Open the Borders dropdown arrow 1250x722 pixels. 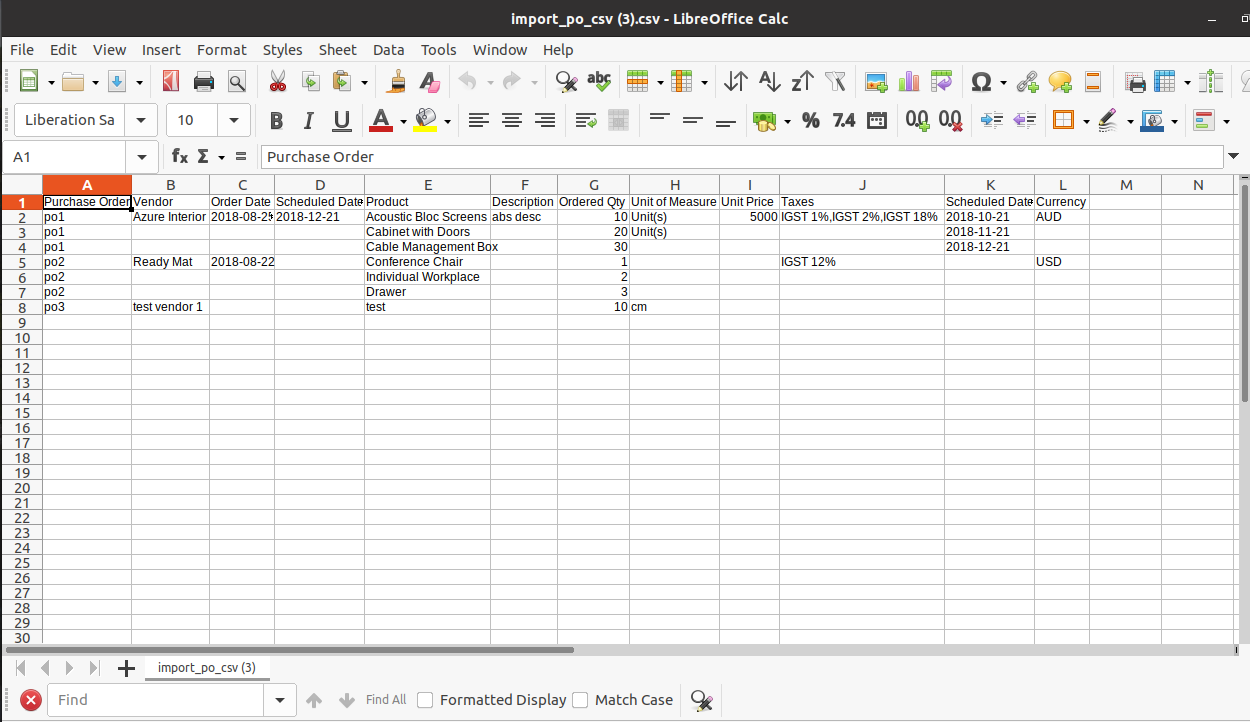(1086, 121)
